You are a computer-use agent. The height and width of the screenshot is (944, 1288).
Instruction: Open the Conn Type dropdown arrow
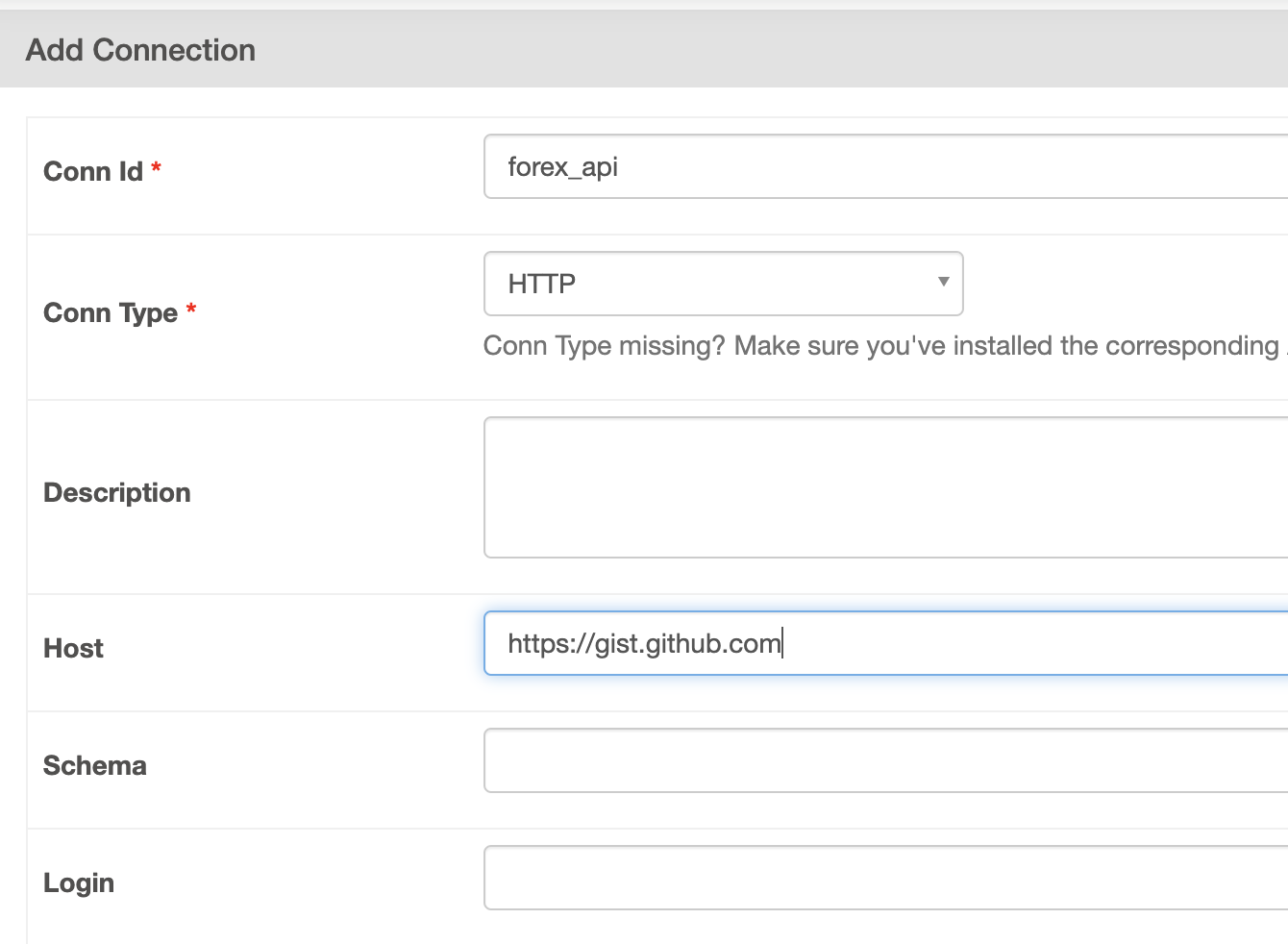click(943, 283)
